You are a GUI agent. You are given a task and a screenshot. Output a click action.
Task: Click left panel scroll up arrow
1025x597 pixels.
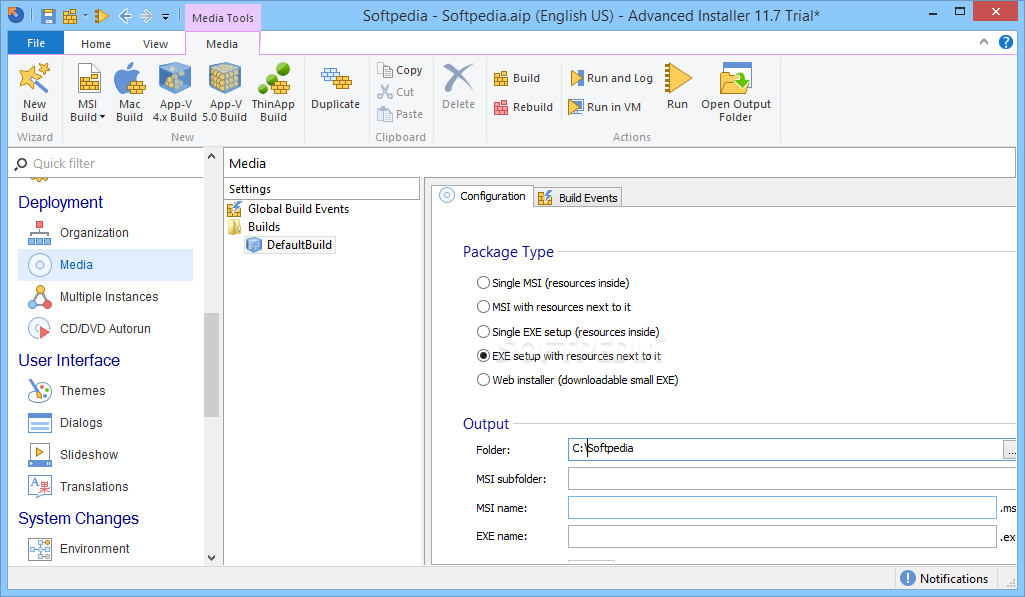click(211, 157)
